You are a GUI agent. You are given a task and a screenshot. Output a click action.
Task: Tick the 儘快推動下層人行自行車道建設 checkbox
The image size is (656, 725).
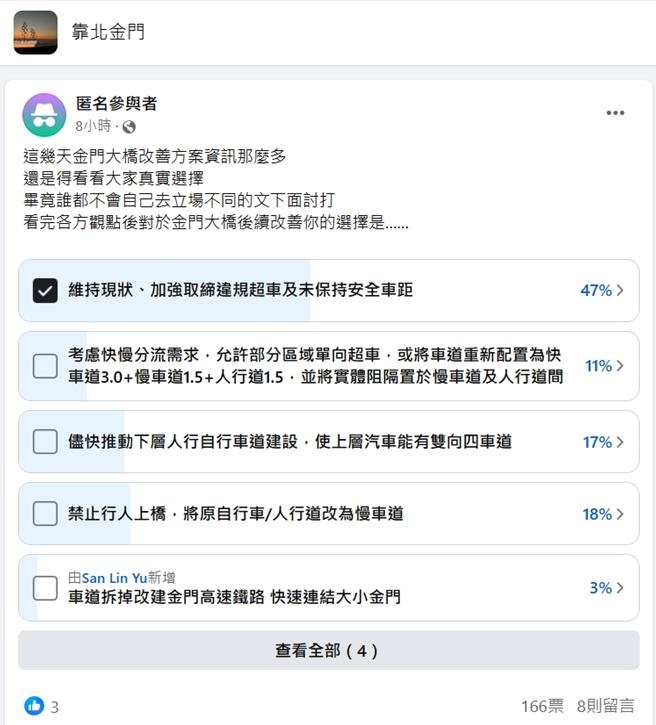(45, 441)
